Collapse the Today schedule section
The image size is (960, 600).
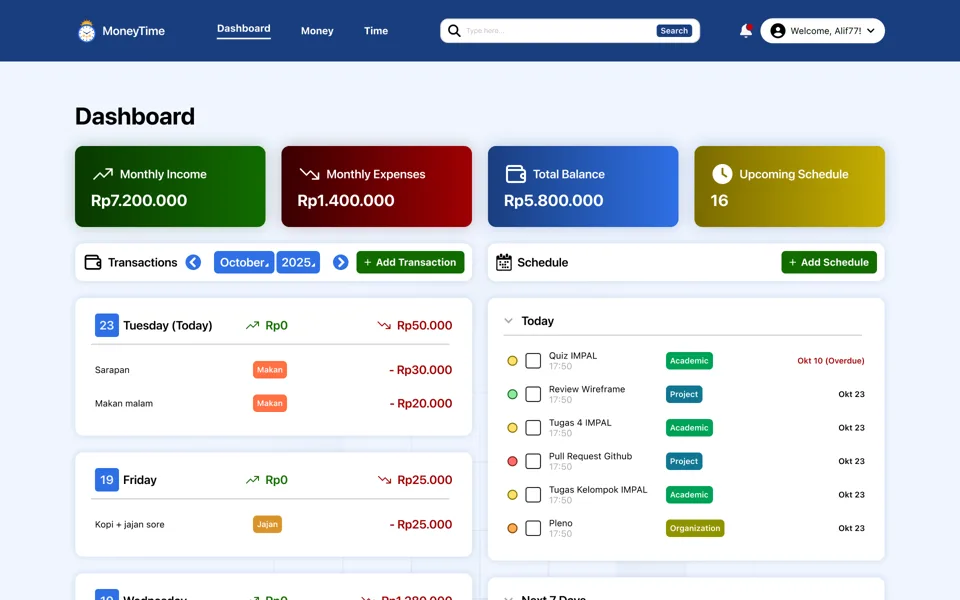(x=508, y=321)
